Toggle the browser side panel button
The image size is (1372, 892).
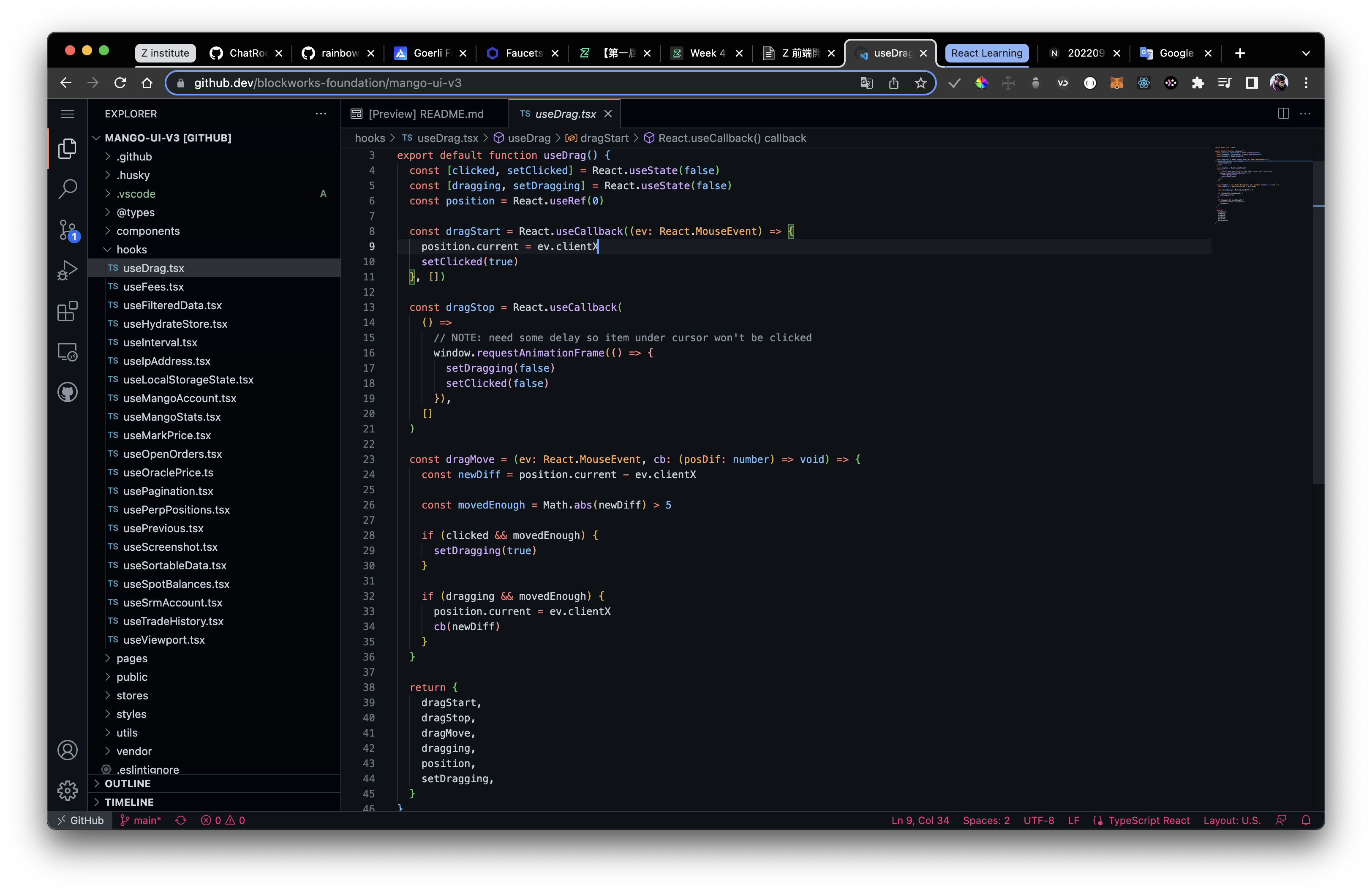[x=1251, y=83]
